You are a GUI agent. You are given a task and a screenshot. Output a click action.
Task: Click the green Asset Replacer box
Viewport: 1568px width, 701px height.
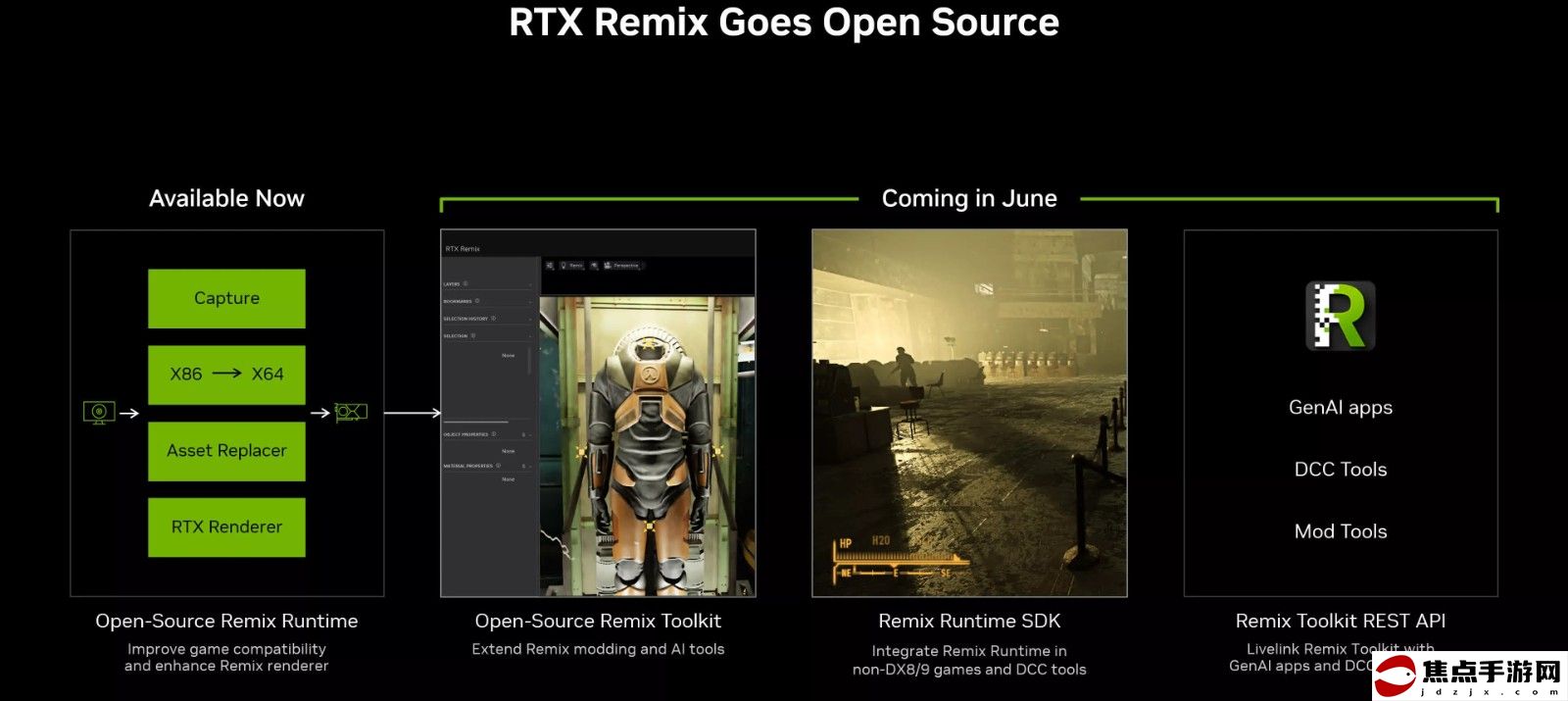pos(226,451)
